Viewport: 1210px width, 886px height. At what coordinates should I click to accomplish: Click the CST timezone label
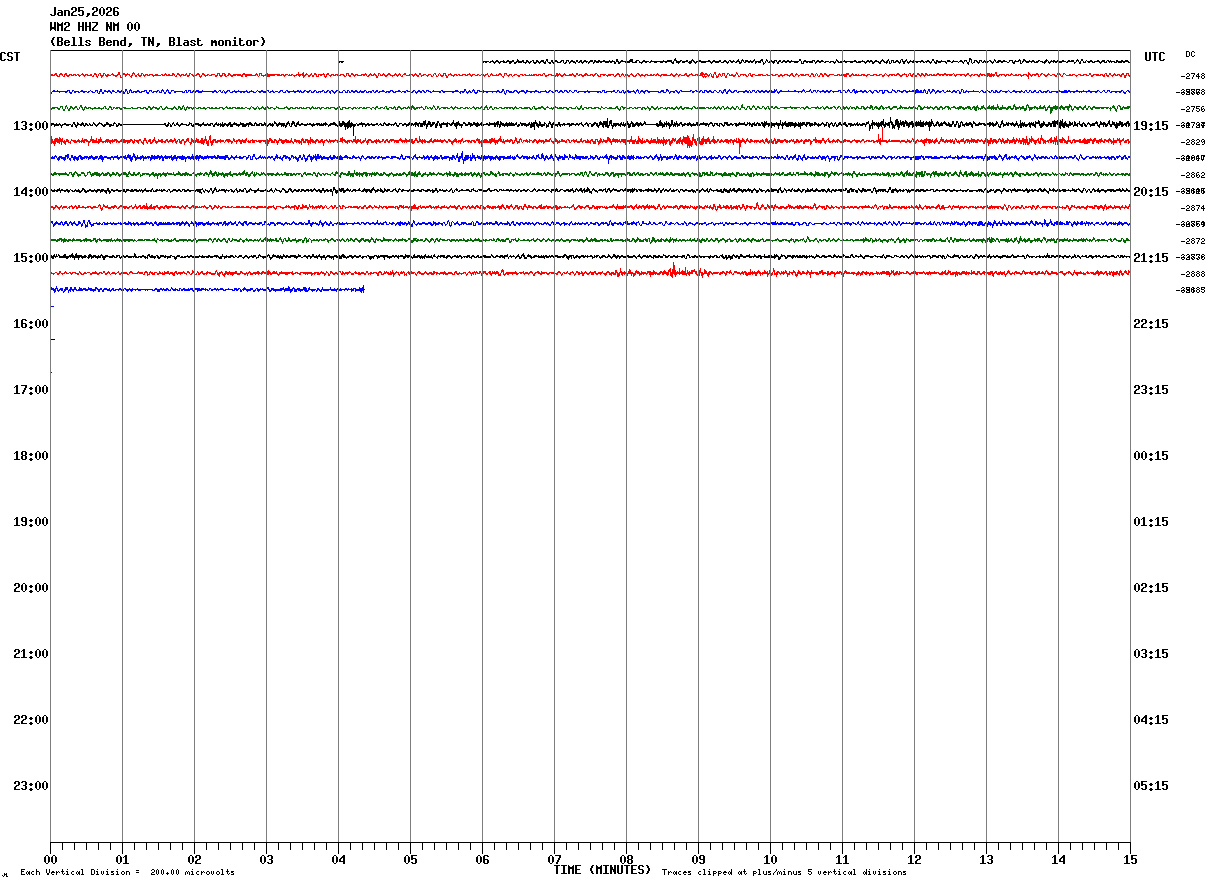coord(10,57)
